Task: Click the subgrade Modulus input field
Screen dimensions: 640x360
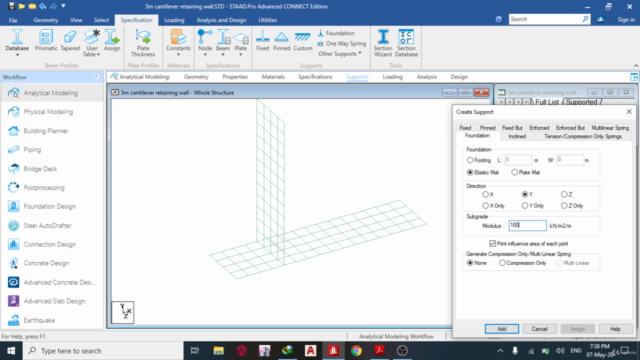Action: click(x=527, y=225)
